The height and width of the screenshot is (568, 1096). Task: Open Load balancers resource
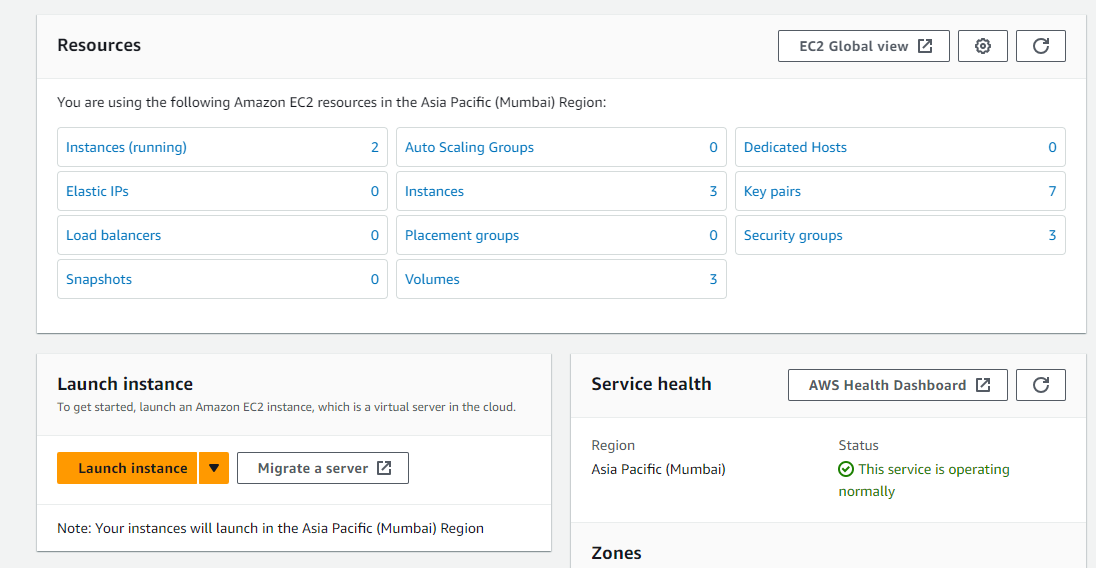[x=113, y=235]
